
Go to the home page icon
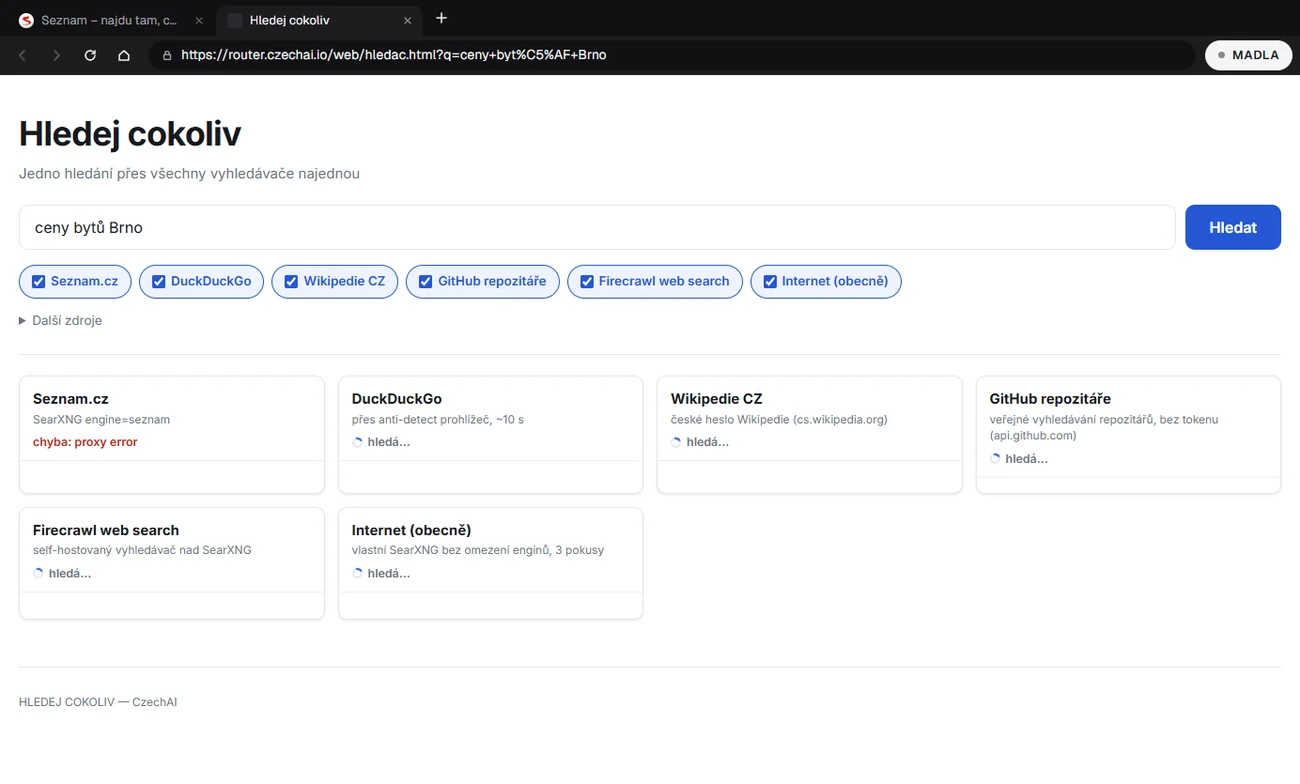point(124,55)
